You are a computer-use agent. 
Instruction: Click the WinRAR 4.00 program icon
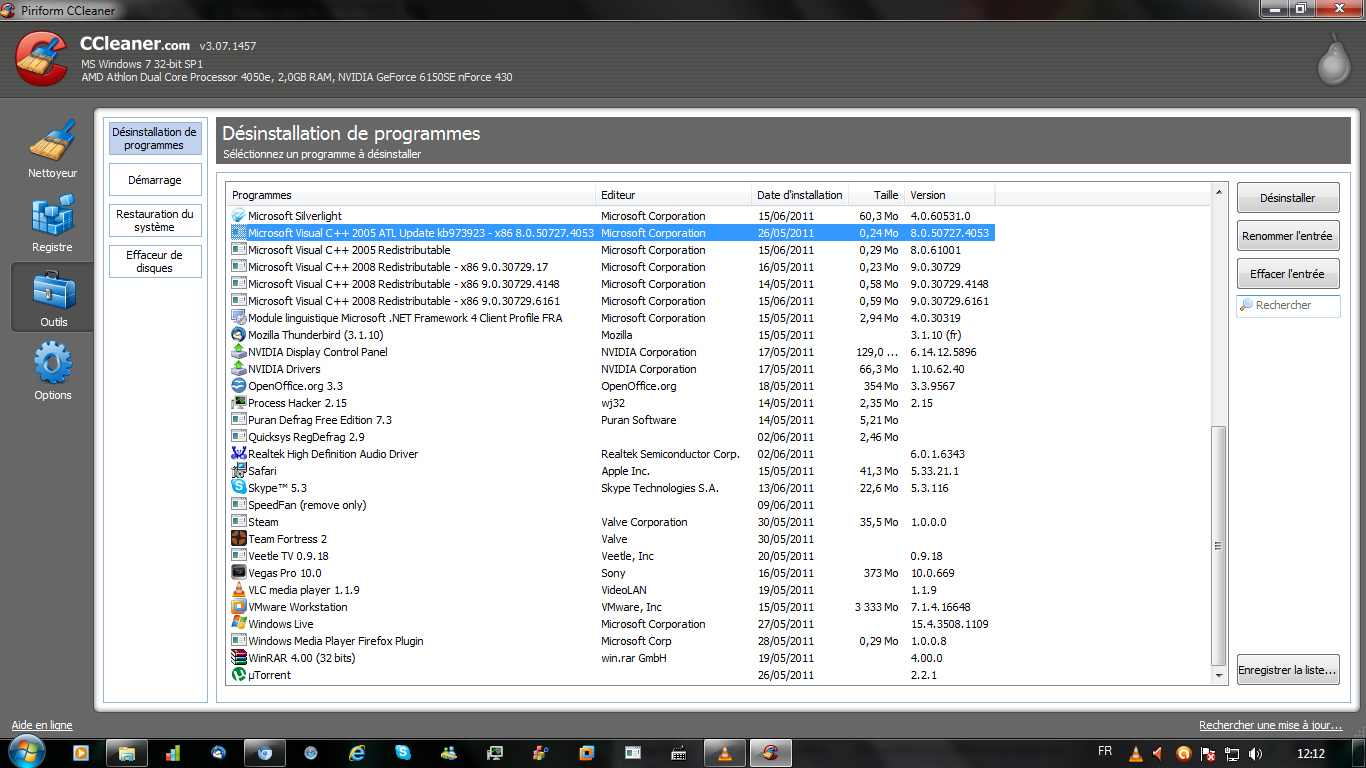[239, 658]
